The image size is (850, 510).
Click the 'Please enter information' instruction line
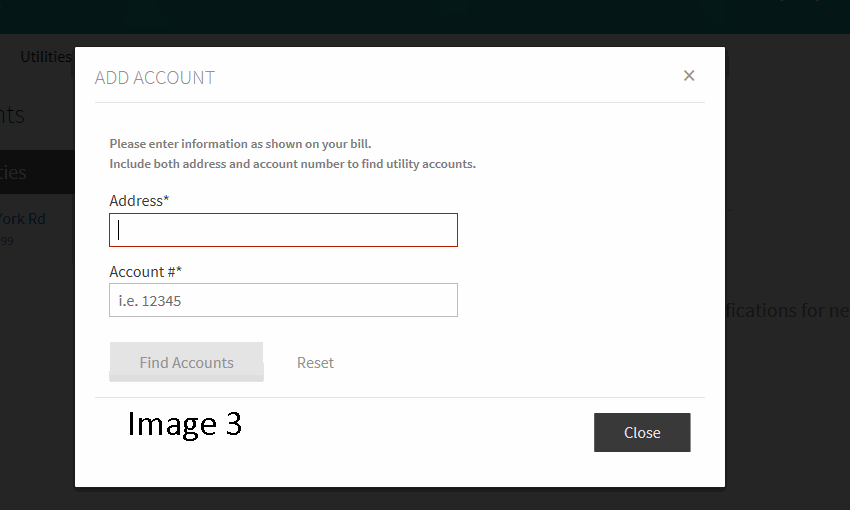pos(240,144)
